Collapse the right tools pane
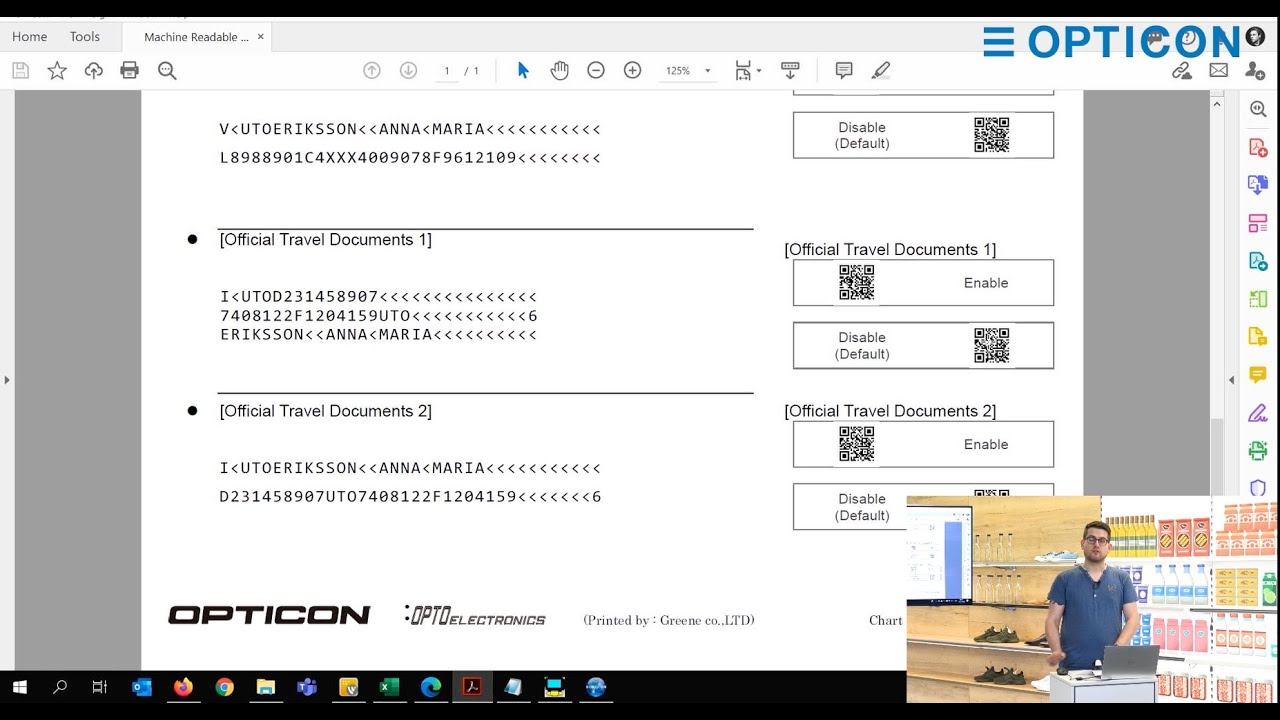 pyautogui.click(x=1232, y=380)
